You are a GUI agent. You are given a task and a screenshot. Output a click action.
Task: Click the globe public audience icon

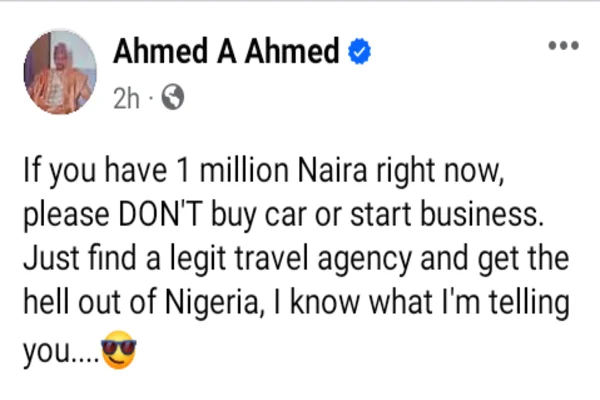[172, 99]
